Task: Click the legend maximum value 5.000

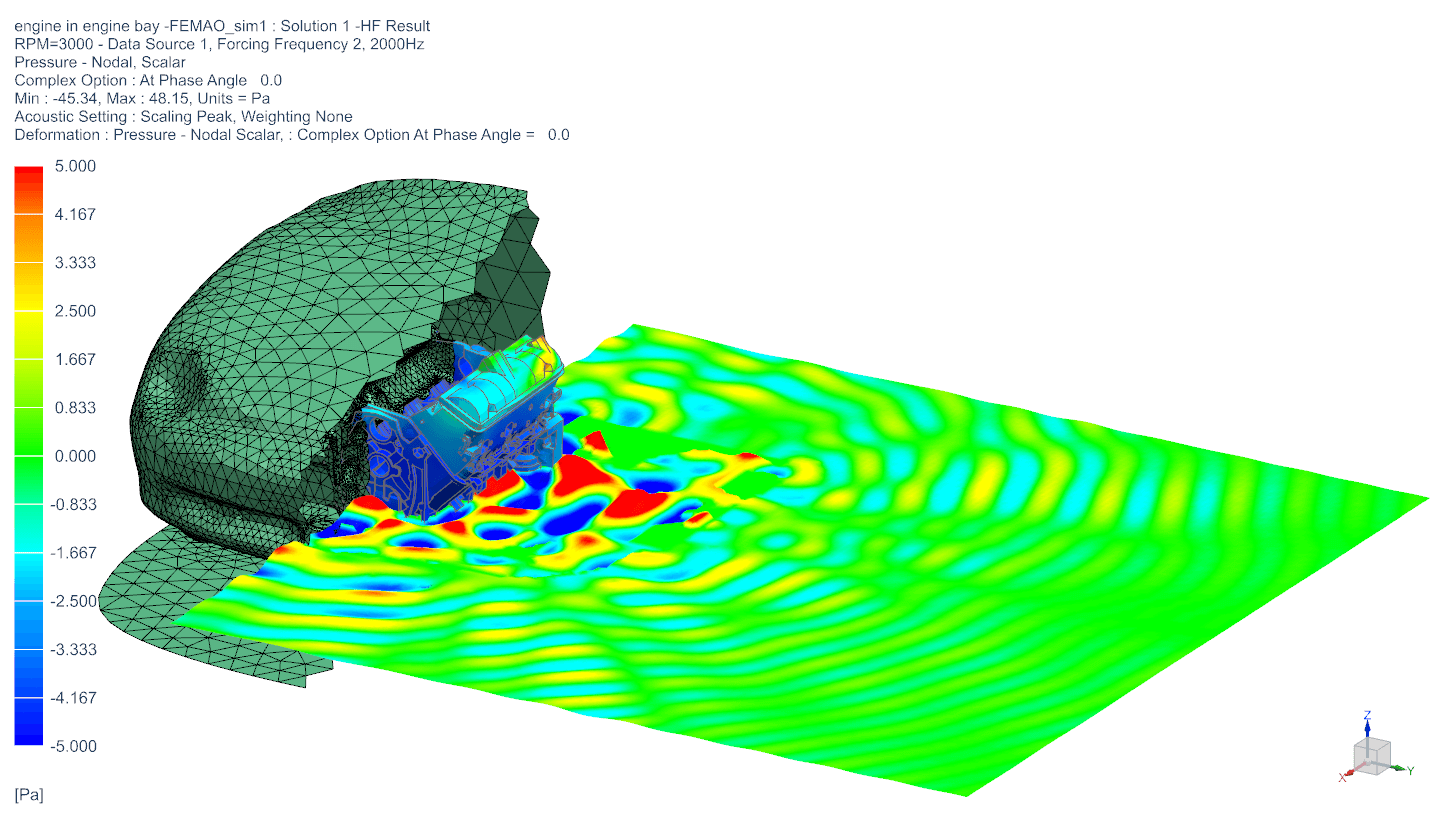Action: pos(76,166)
